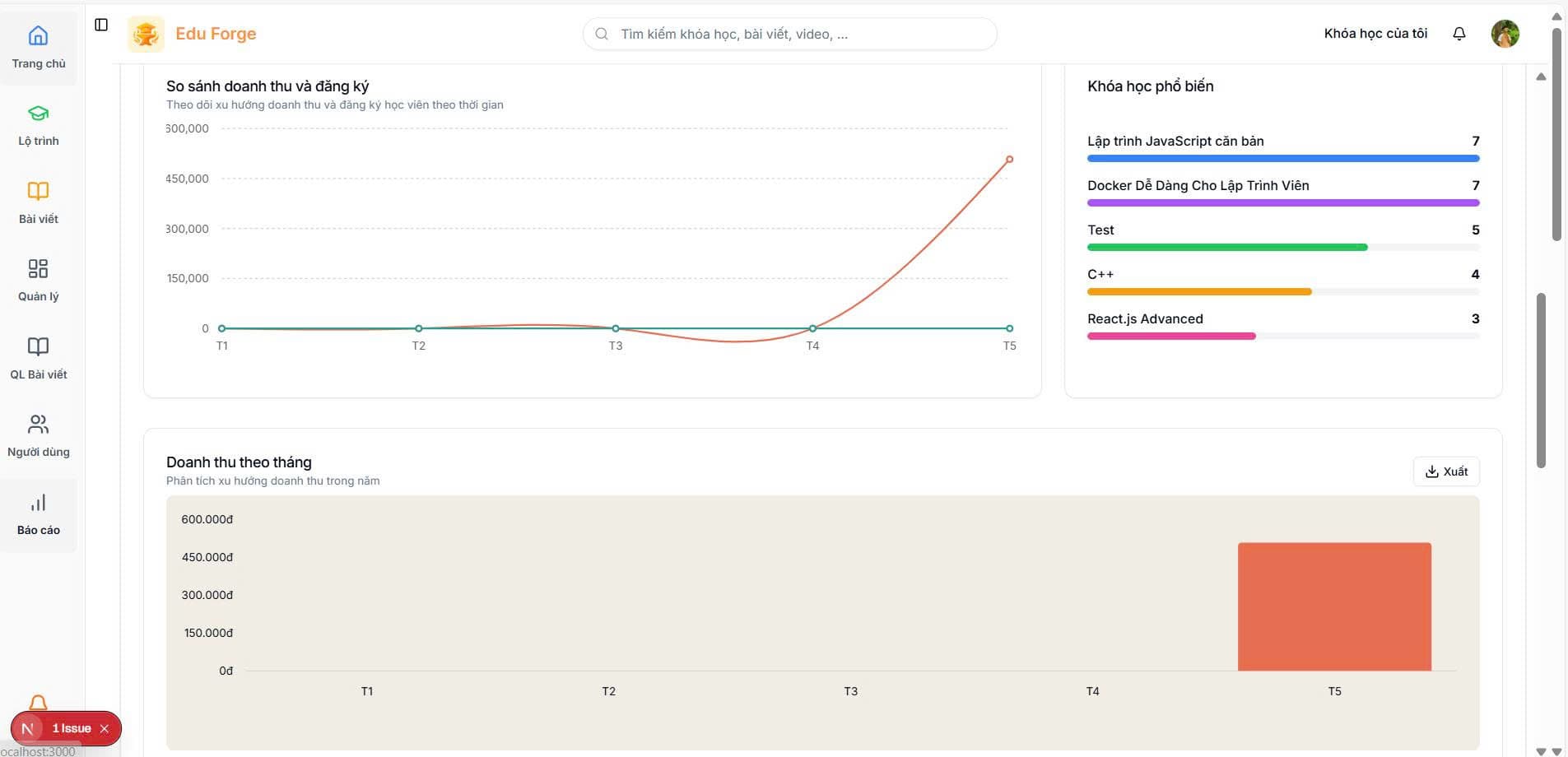Click the browser window scrollbar thumb
Viewport: 1568px width, 757px height.
[x=1556, y=134]
